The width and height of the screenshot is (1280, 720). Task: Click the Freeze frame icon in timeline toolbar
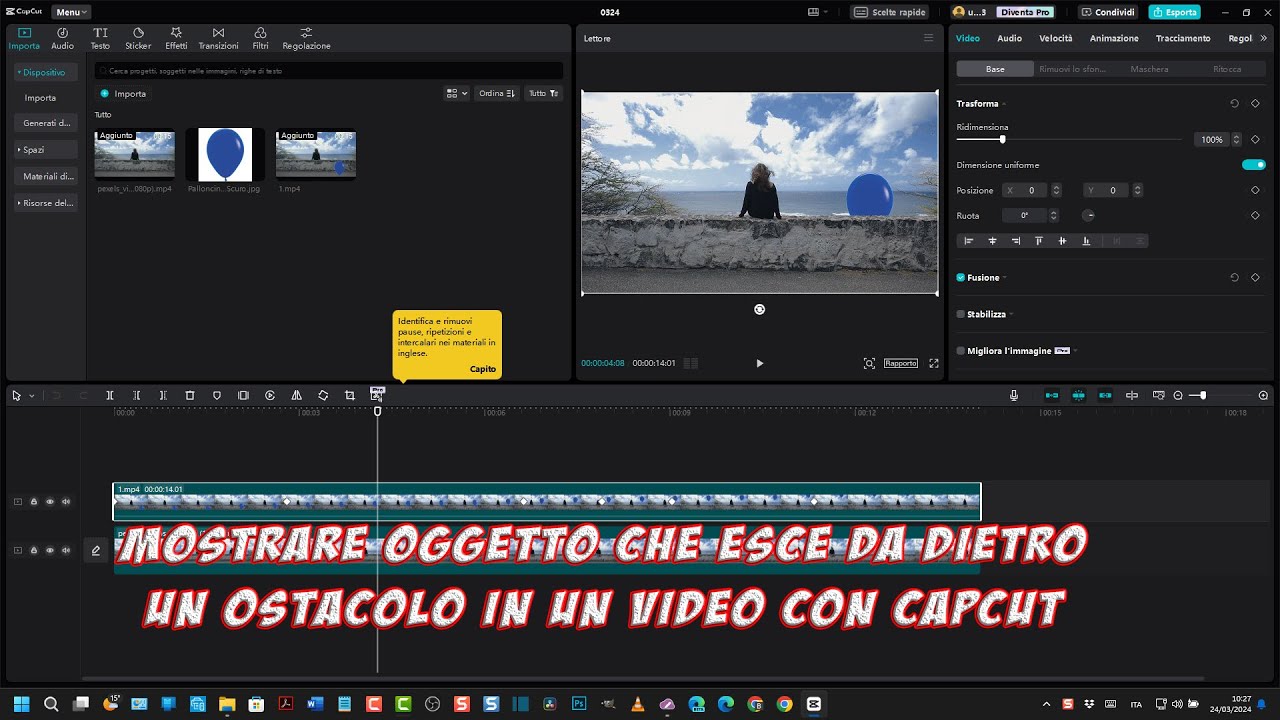coord(243,396)
